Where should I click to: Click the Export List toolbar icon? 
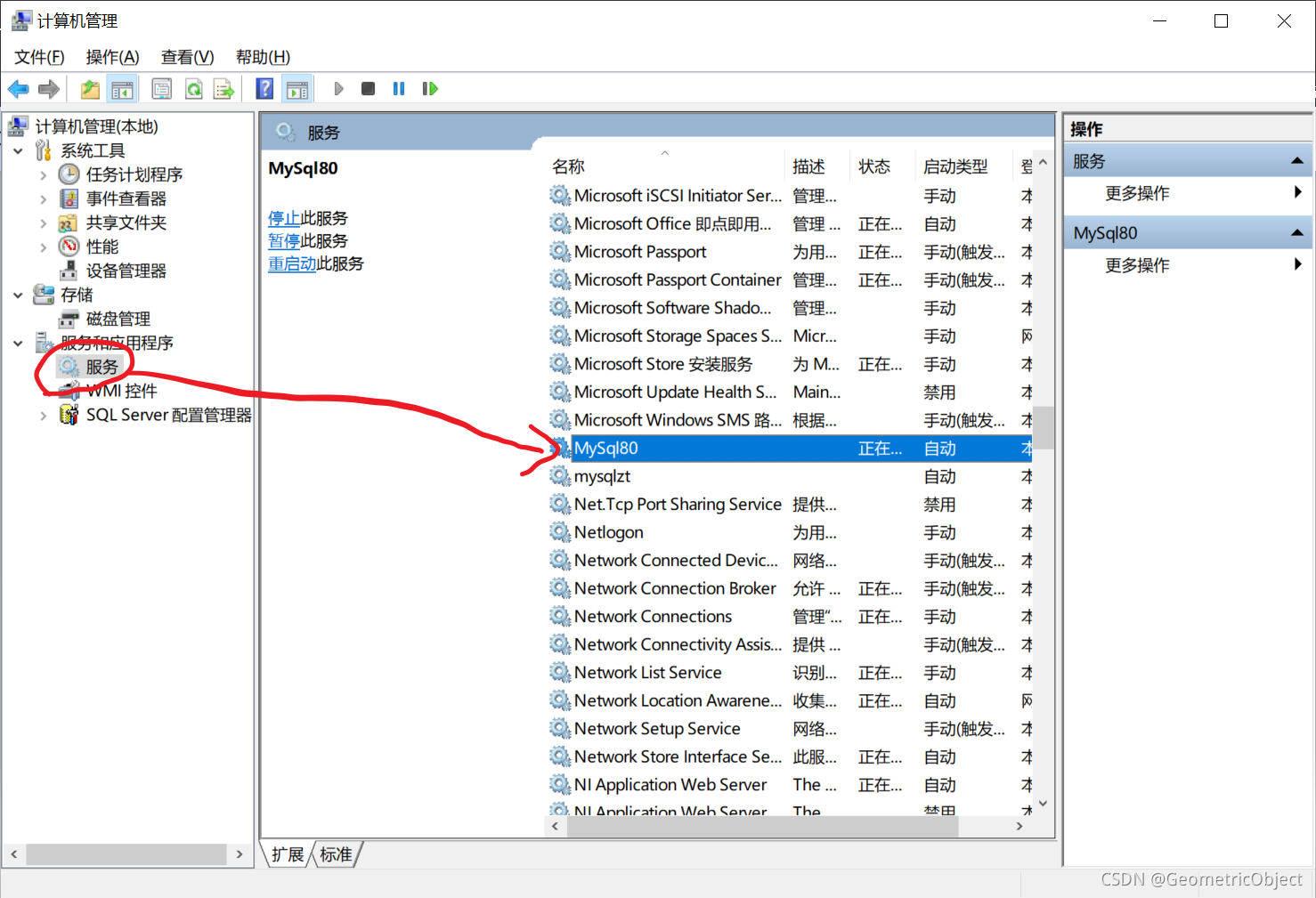[x=224, y=89]
